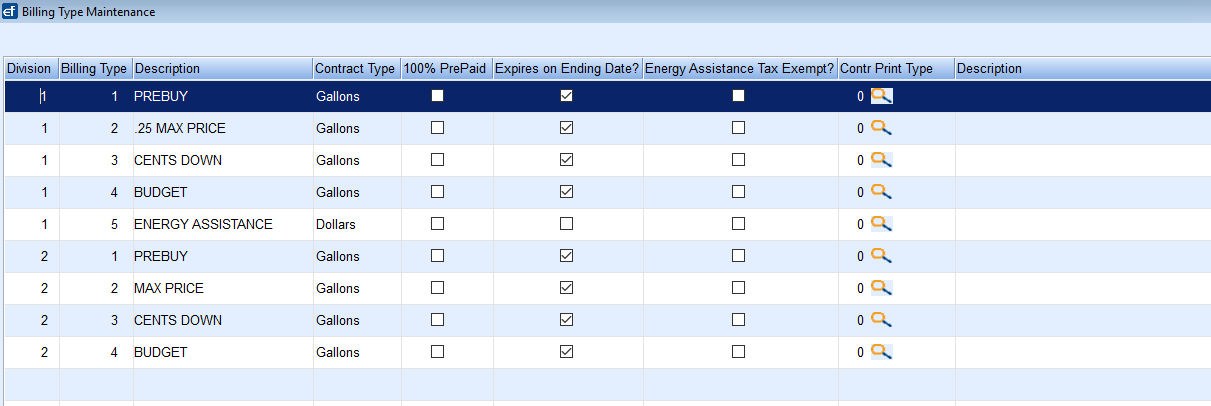Open lookup icon in Division 2 CENTS DOWN row
This screenshot has width=1211, height=406.
(x=881, y=320)
